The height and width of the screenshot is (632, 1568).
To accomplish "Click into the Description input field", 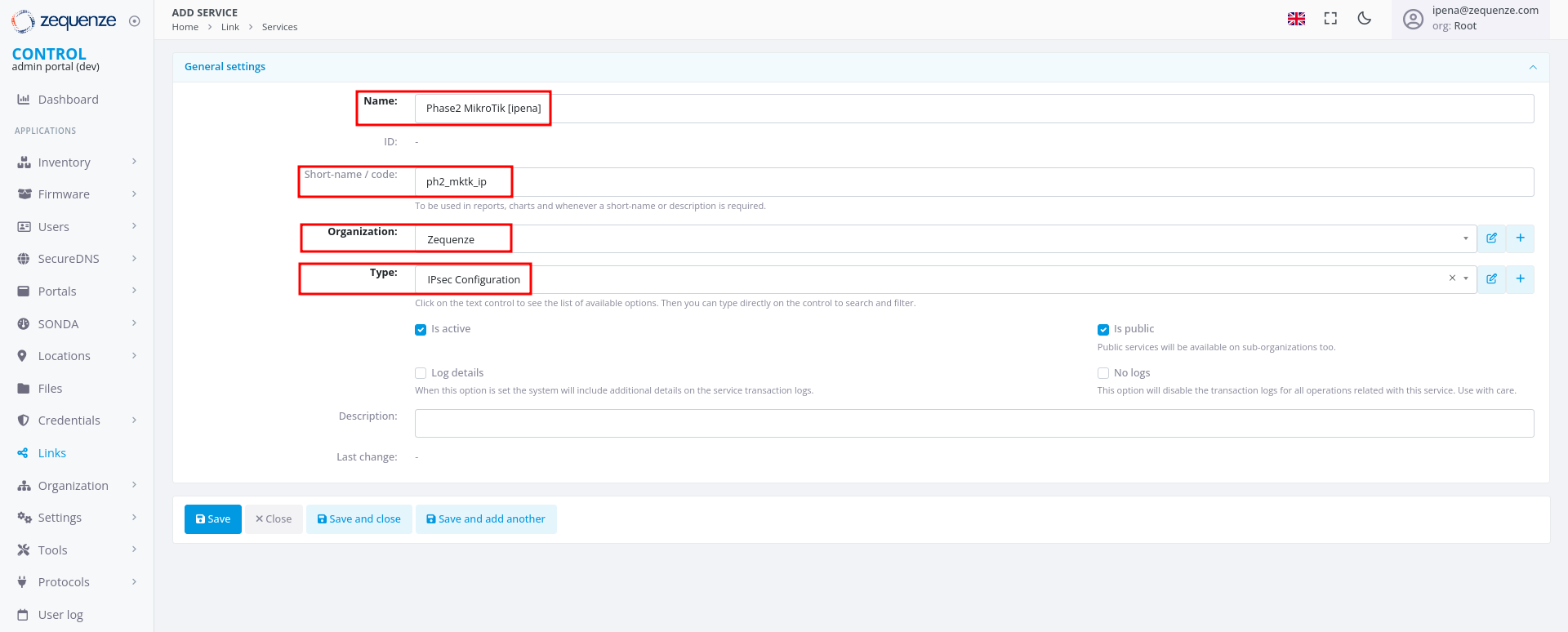I will (x=973, y=423).
